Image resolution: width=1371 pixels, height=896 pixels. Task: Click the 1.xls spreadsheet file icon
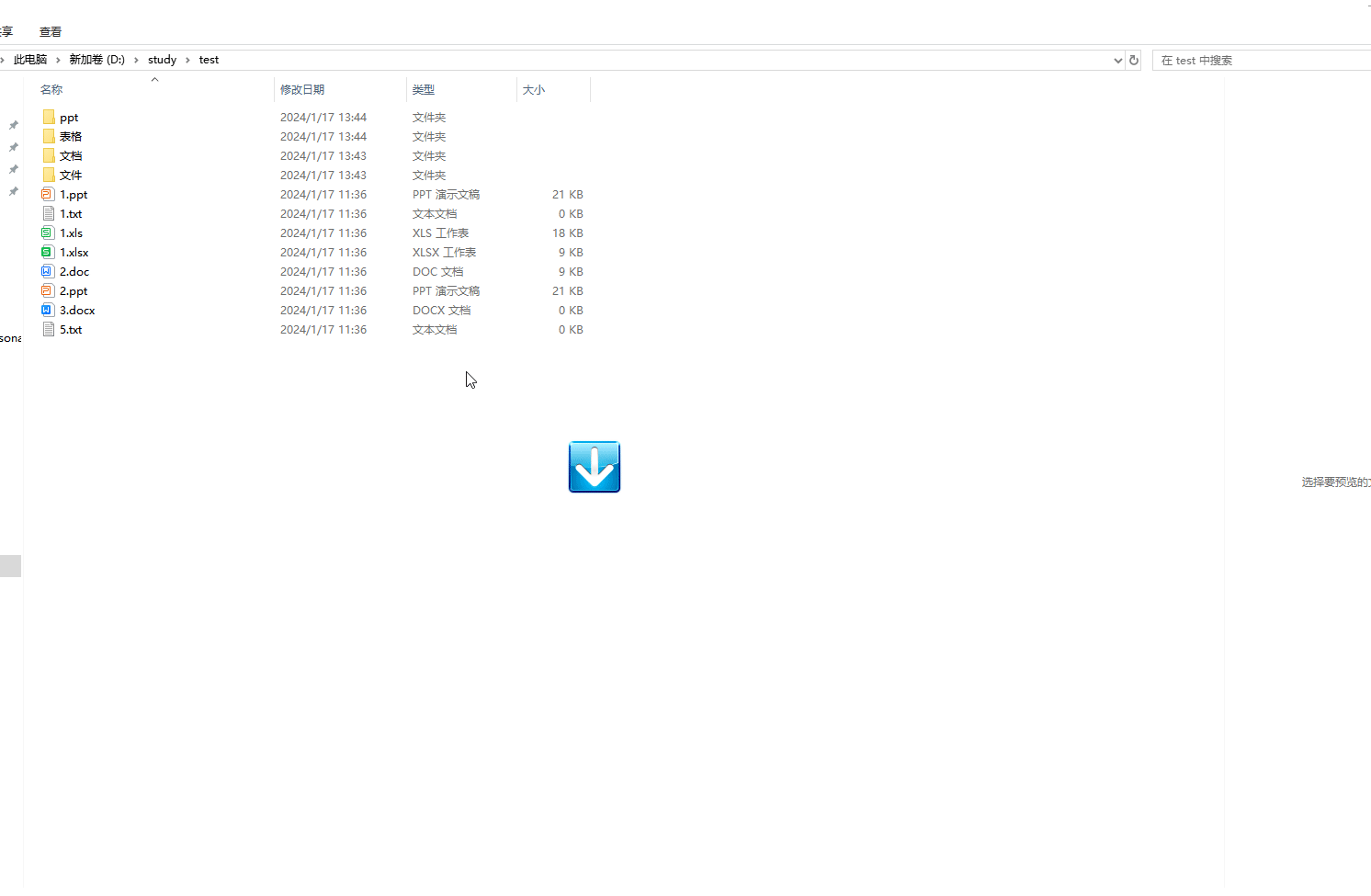pos(48,233)
